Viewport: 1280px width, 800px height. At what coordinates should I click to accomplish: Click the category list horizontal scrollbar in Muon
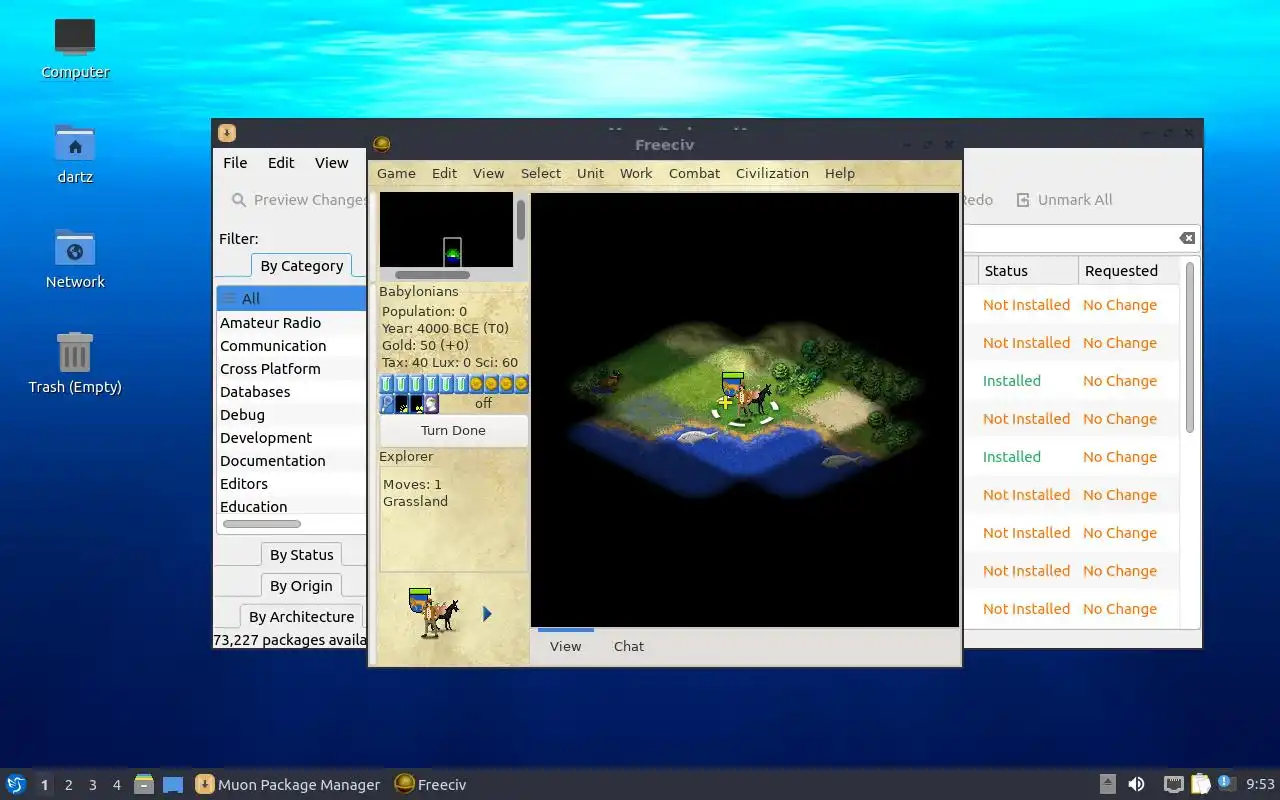click(x=261, y=524)
